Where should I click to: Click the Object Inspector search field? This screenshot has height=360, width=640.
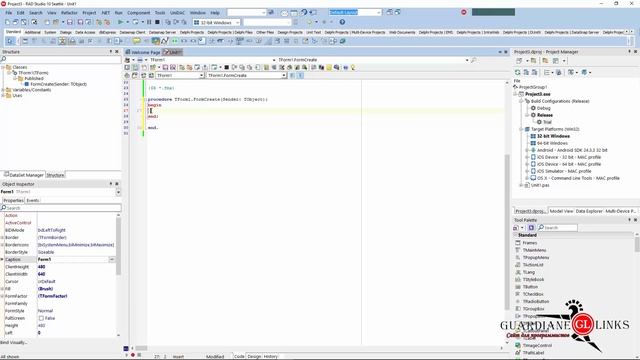pyautogui.click(x=61, y=208)
